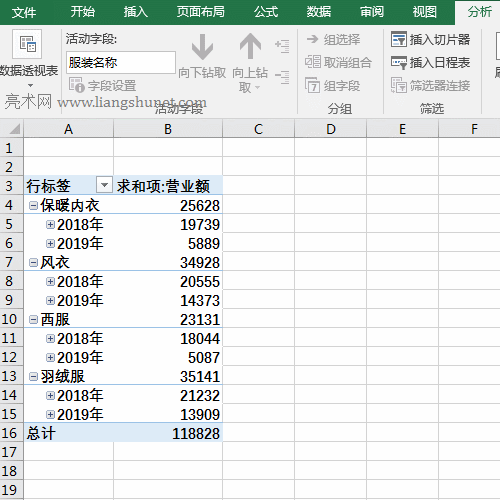Expand 2019年 under 风衣

pos(50,301)
